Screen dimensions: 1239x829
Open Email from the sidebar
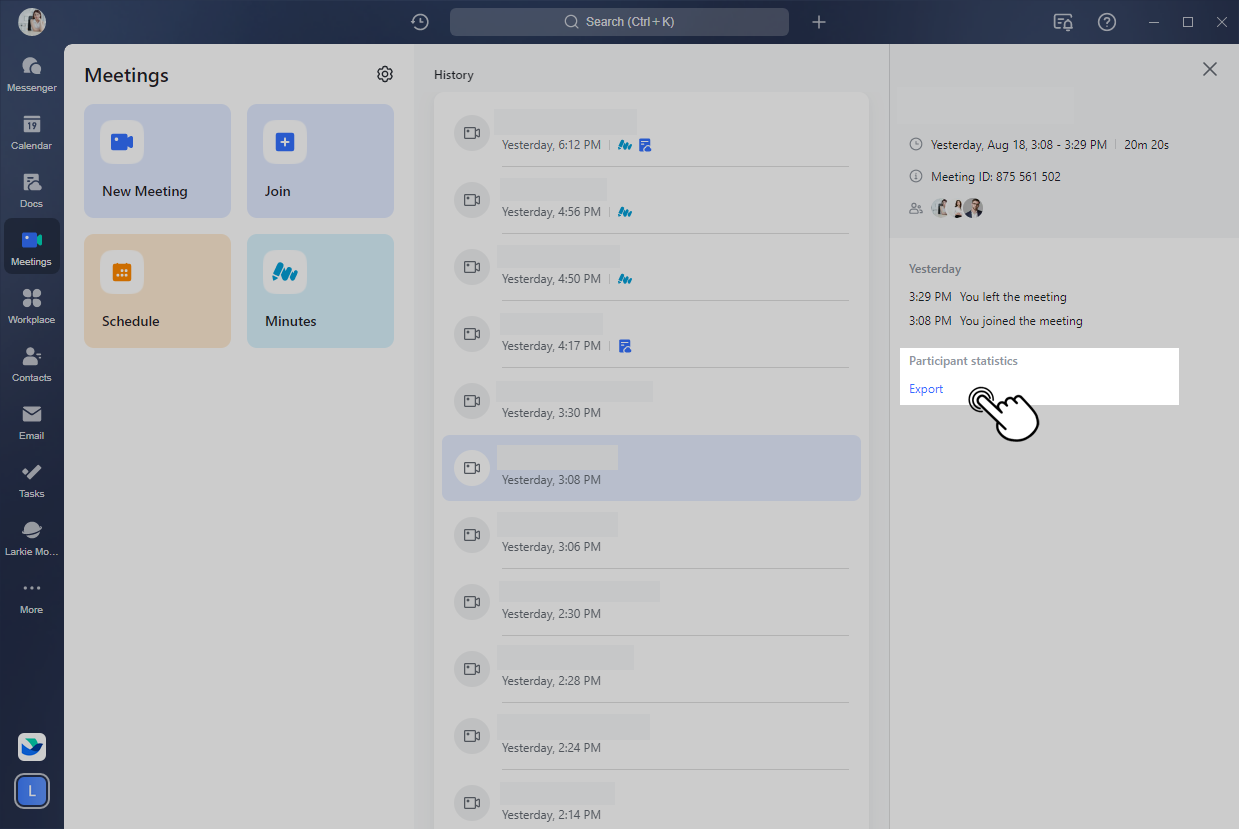[x=31, y=422]
